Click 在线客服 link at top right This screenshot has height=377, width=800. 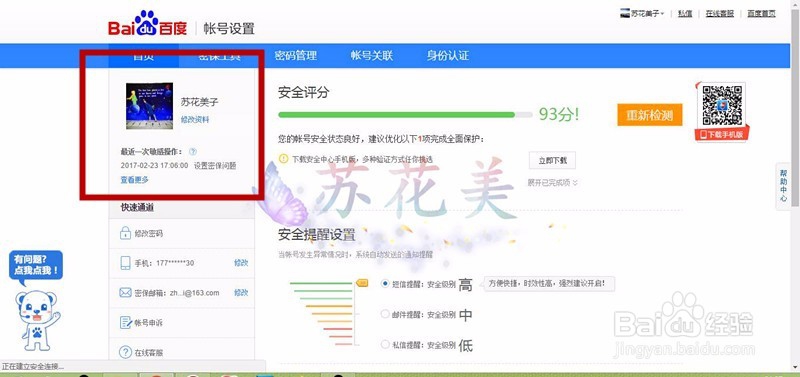click(719, 14)
